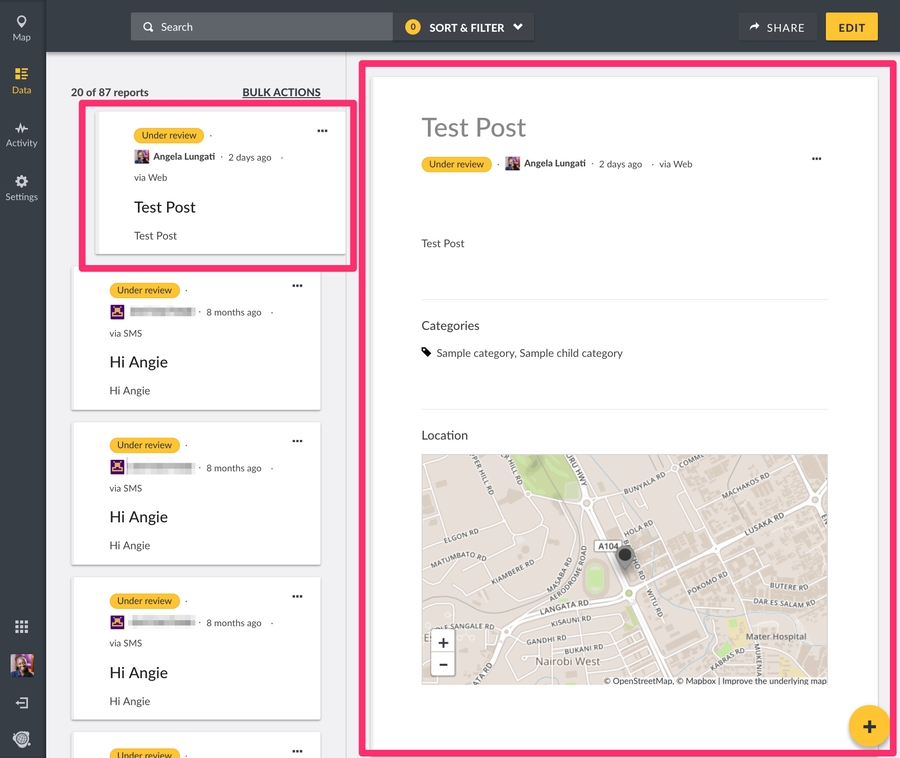
Task: Zoom in on the location map
Action: pos(443,643)
